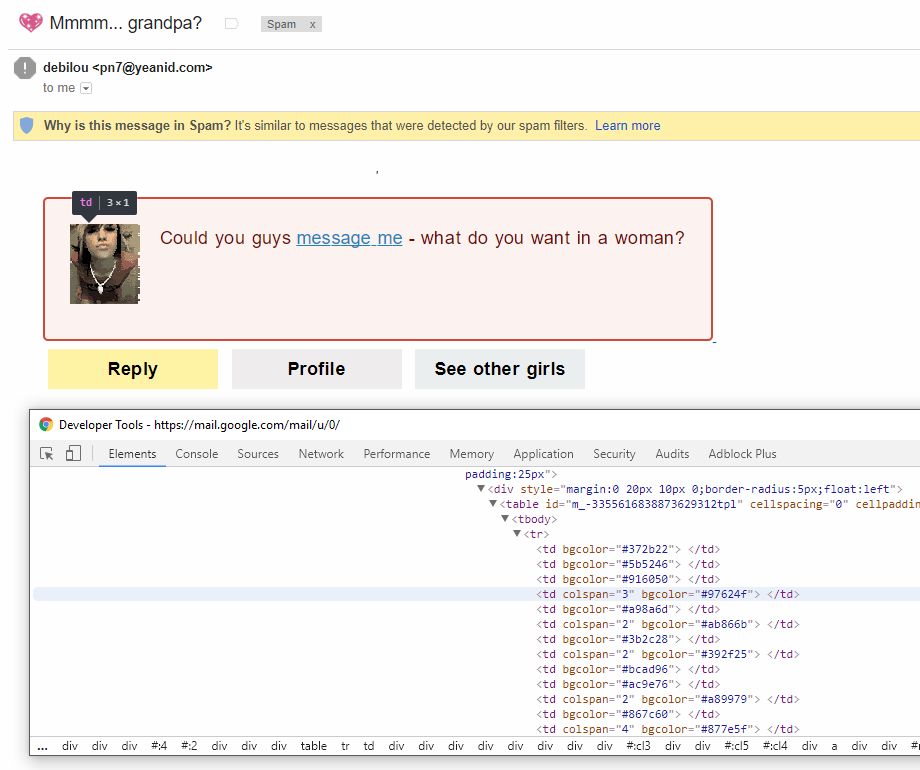The width and height of the screenshot is (920, 770).
Task: Click the Chrome icon in Developer Tools title
Action: 46,424
